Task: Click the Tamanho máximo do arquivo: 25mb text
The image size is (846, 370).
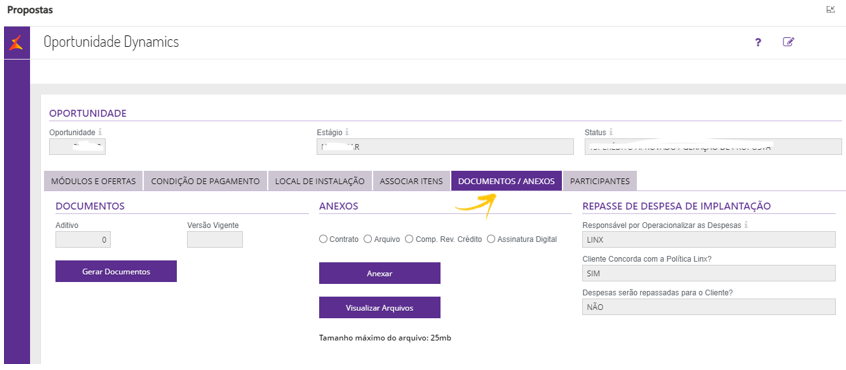Action: 384,339
